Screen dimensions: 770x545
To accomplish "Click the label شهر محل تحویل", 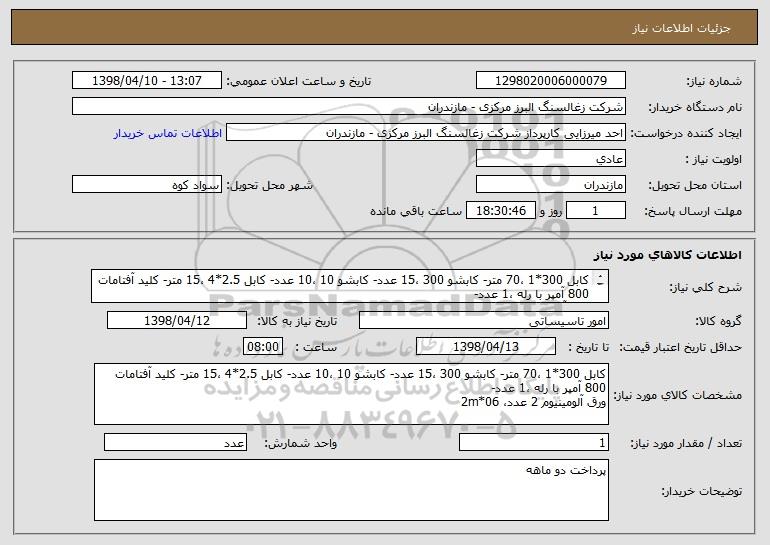I will (x=269, y=185).
